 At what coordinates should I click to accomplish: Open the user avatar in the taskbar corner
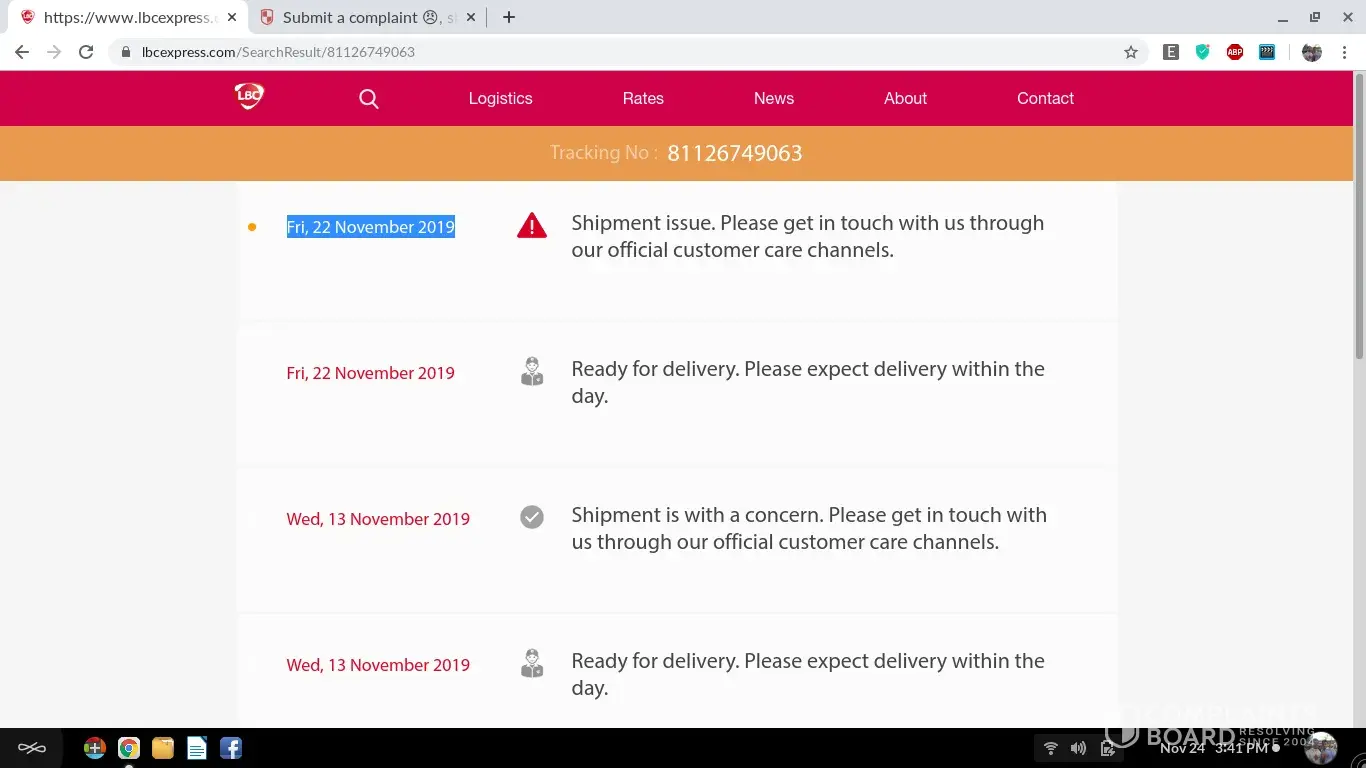tap(1321, 748)
